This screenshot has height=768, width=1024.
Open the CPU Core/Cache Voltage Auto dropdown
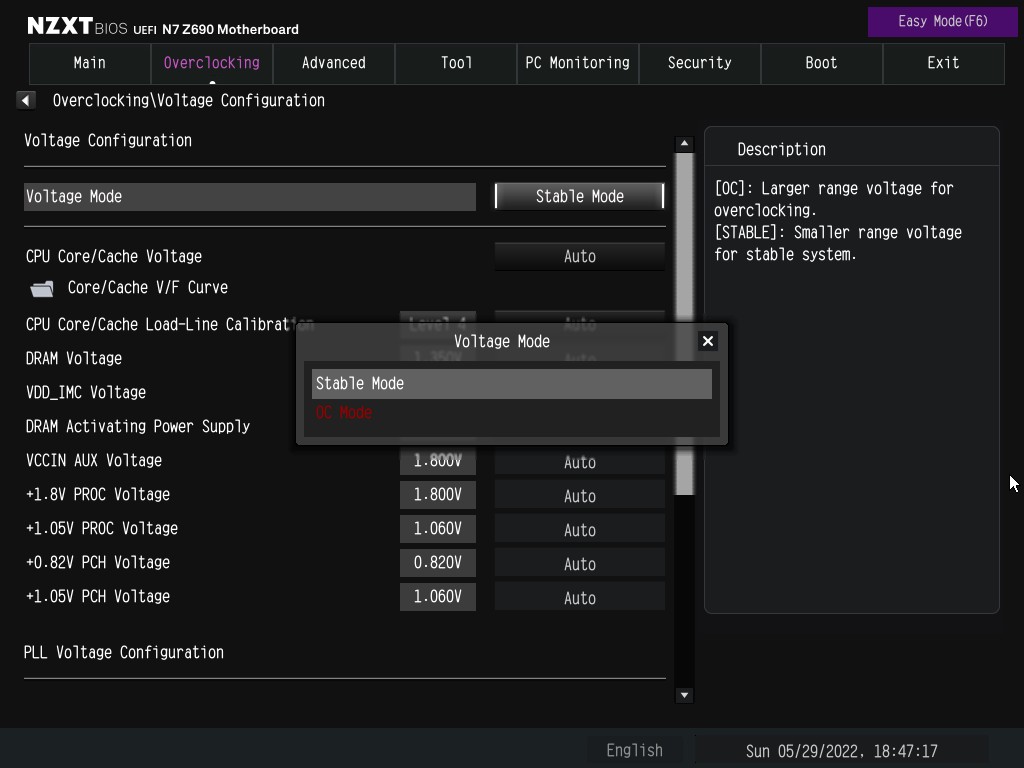click(x=579, y=257)
